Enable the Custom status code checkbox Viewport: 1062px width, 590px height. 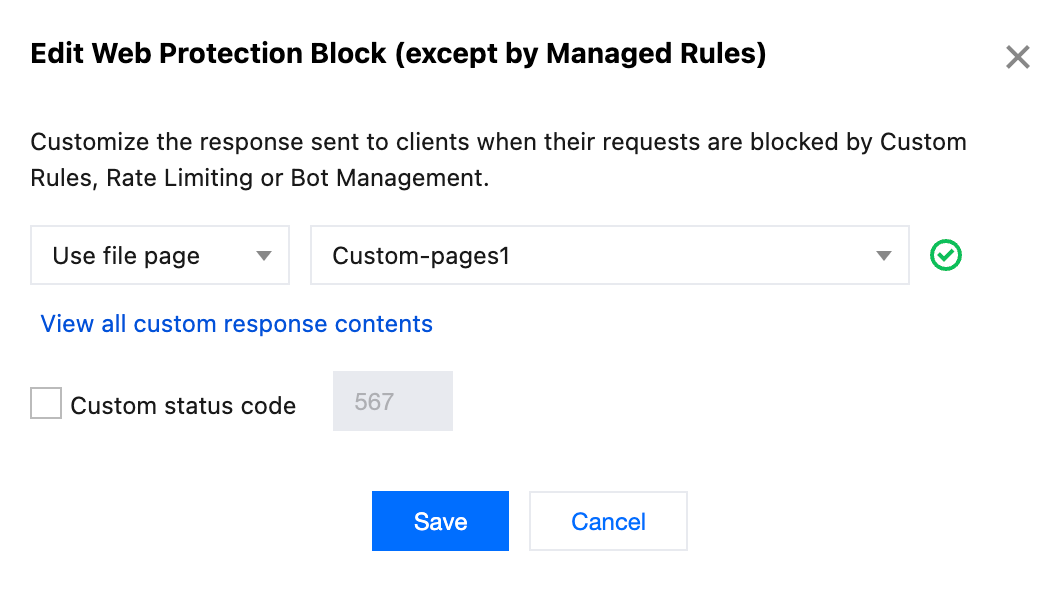(46, 404)
